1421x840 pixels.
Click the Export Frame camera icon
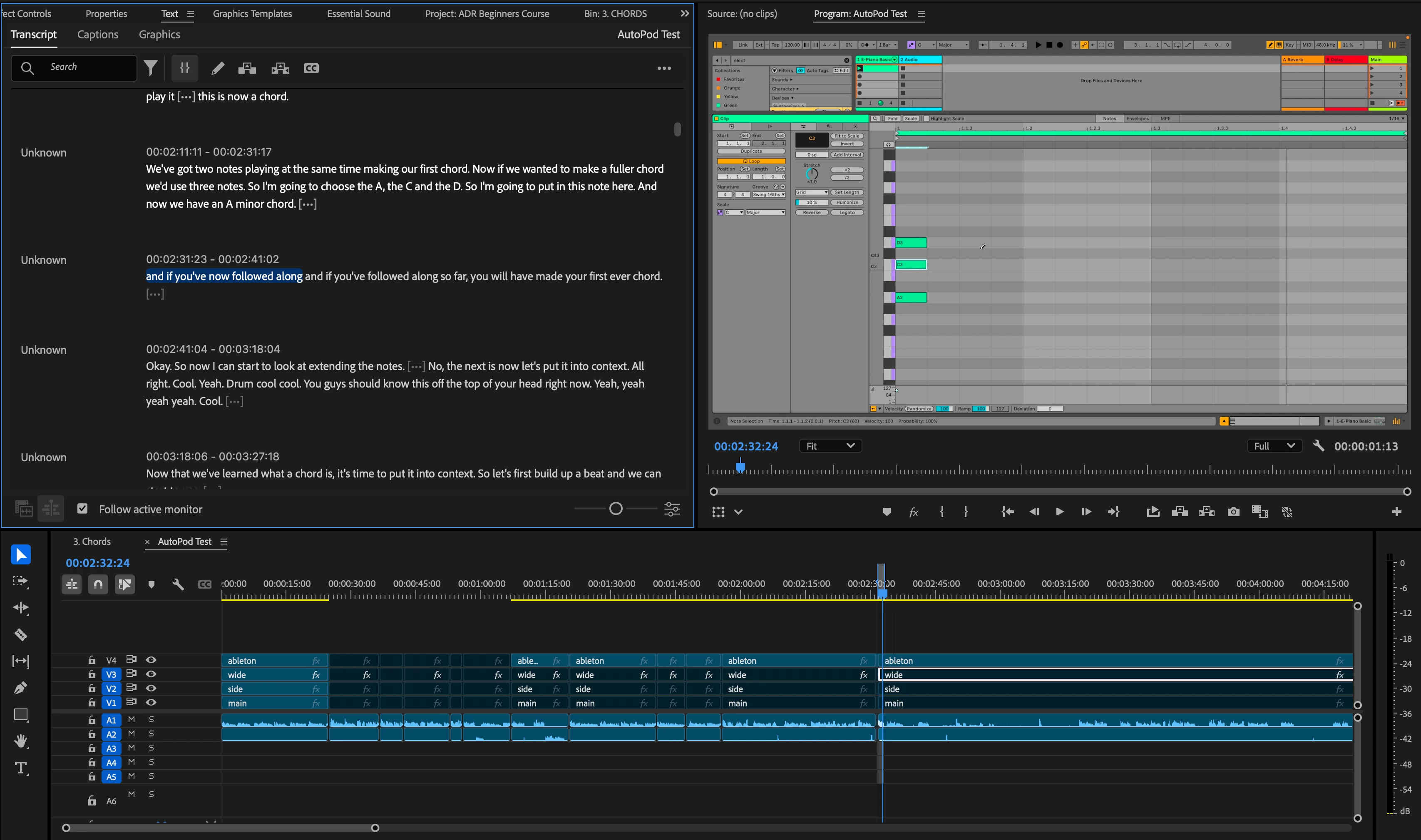point(1234,512)
